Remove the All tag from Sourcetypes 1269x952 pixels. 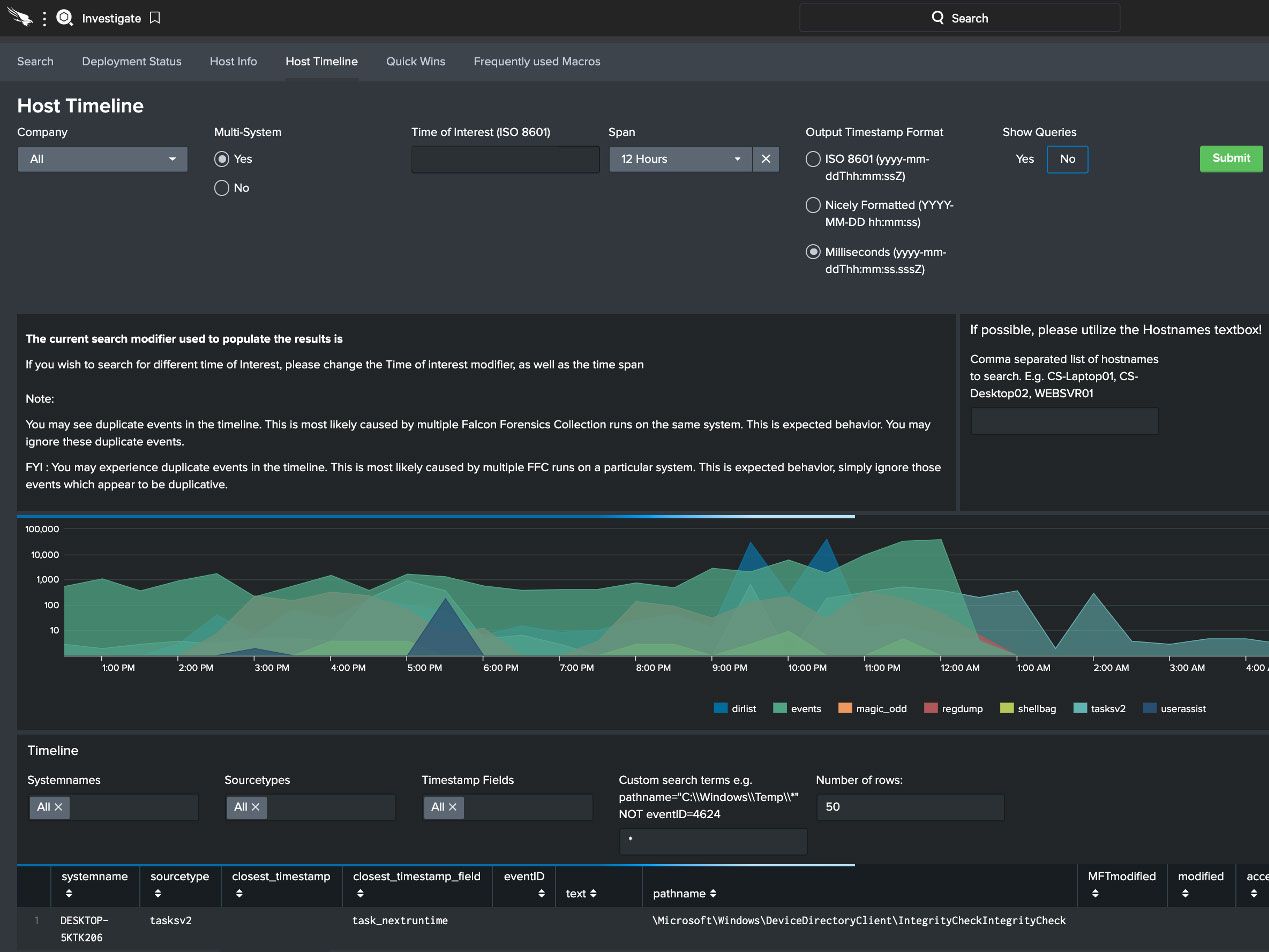[x=255, y=807]
